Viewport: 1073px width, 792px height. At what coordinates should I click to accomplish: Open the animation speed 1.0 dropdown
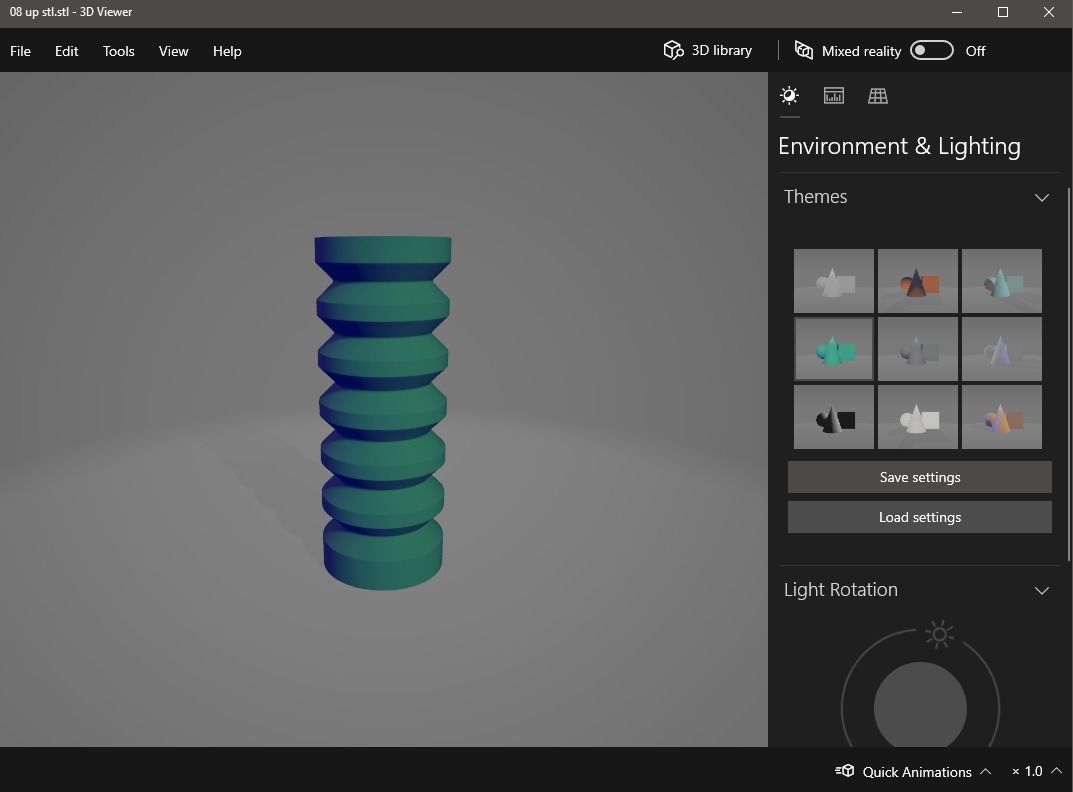click(x=1037, y=771)
